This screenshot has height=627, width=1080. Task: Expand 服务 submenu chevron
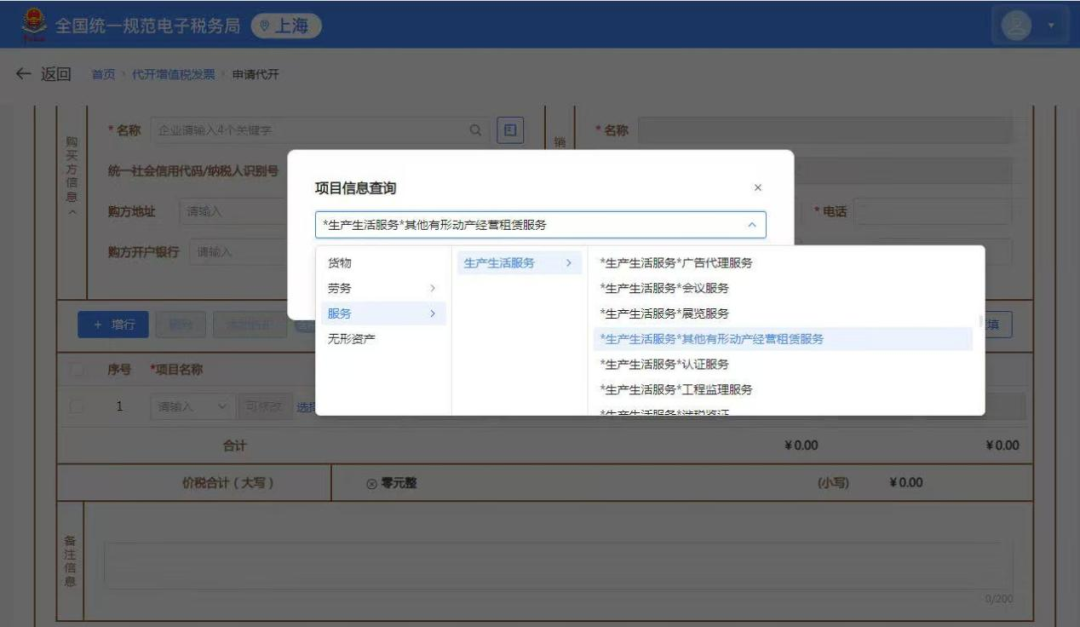point(433,314)
